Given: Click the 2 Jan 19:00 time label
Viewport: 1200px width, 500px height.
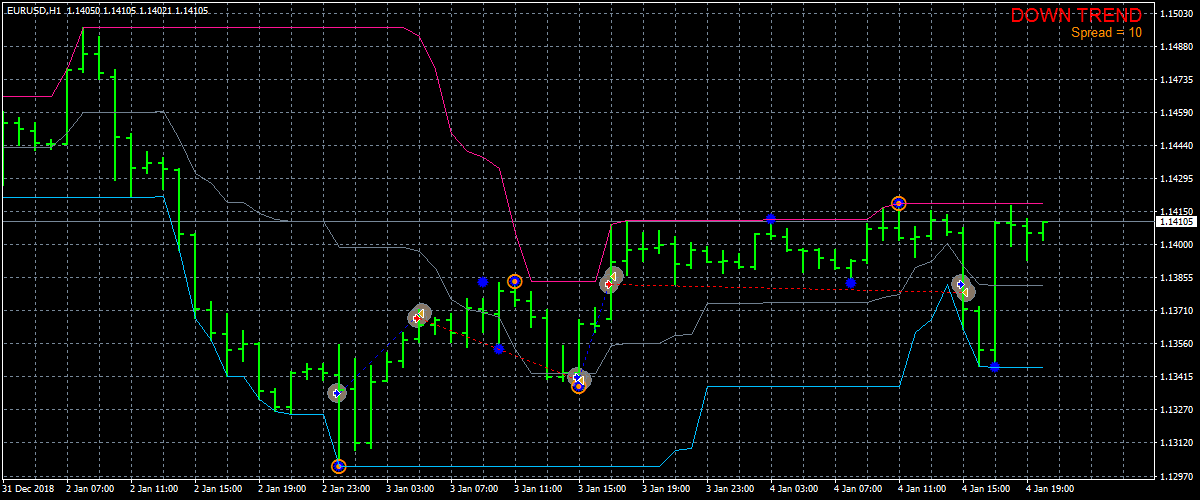Looking at the screenshot, I should 283,491.
